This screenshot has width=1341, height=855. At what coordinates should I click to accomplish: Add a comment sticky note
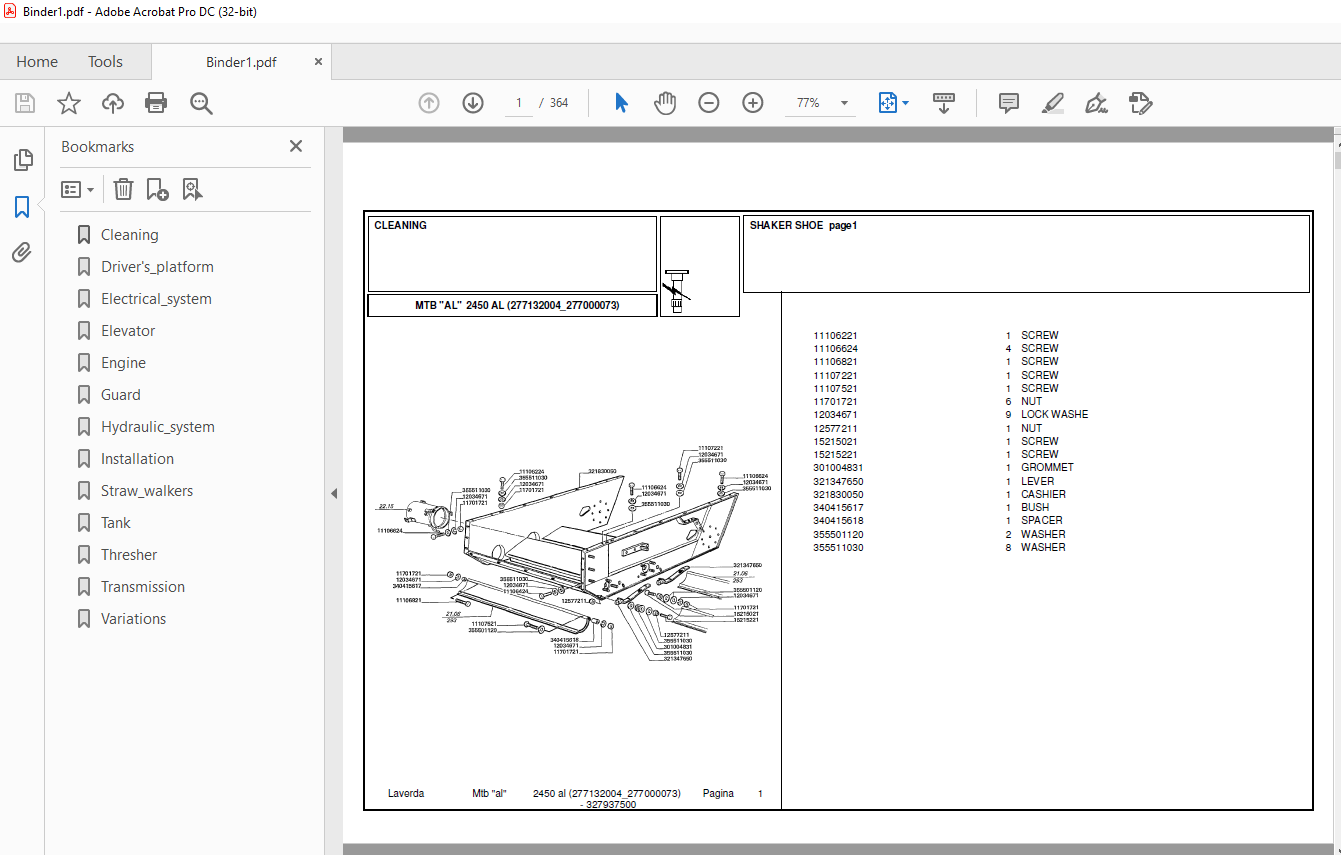coord(1009,103)
